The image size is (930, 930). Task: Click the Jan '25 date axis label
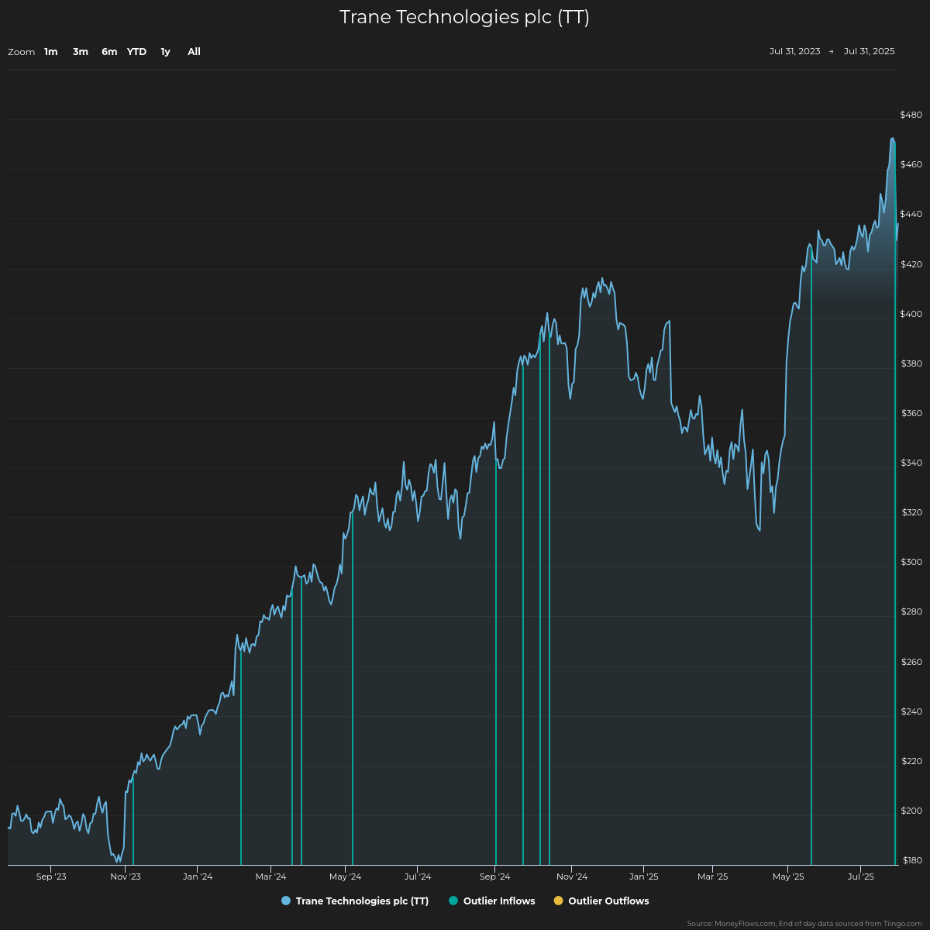pos(644,877)
